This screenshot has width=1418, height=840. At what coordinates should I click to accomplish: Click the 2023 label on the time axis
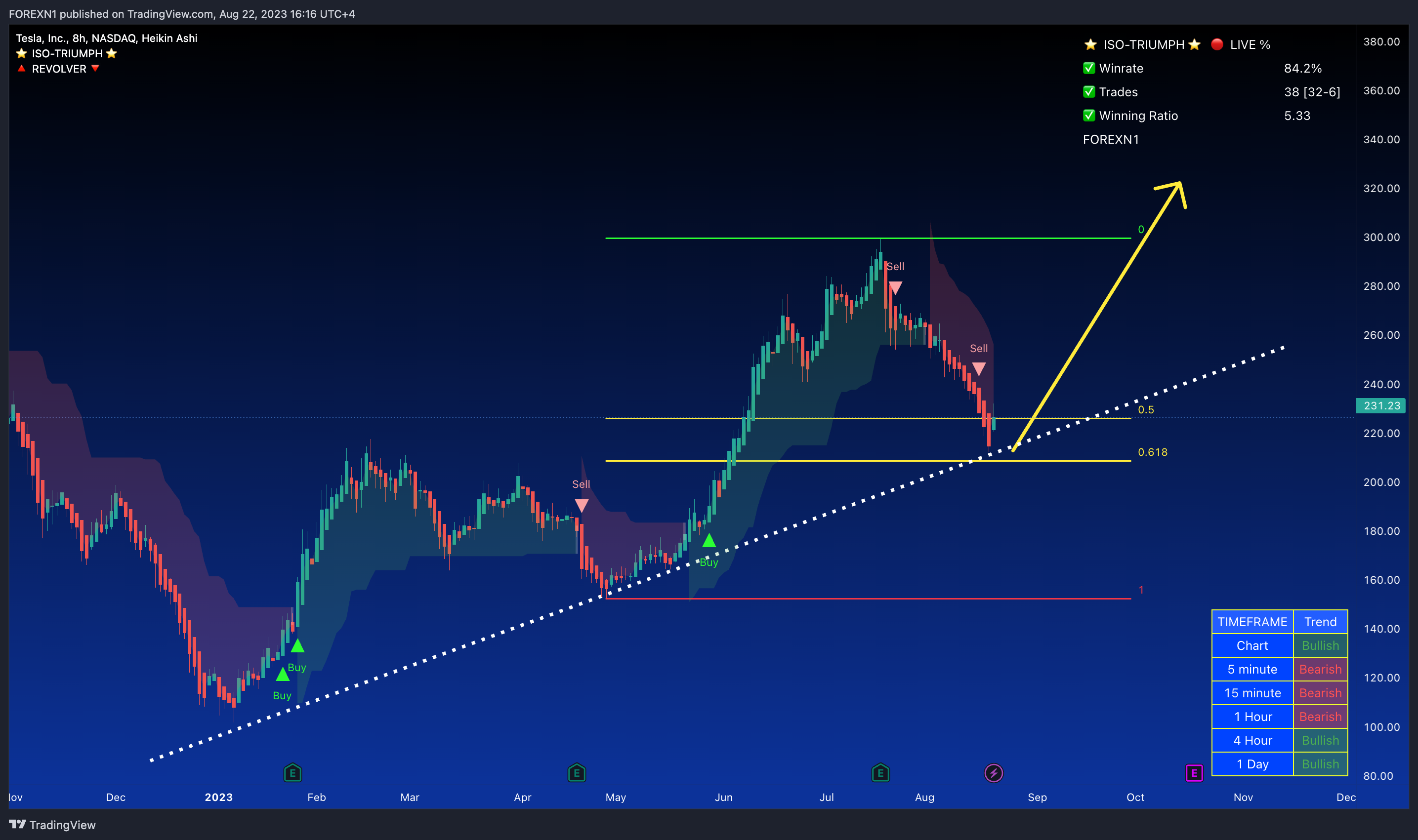[x=218, y=797]
